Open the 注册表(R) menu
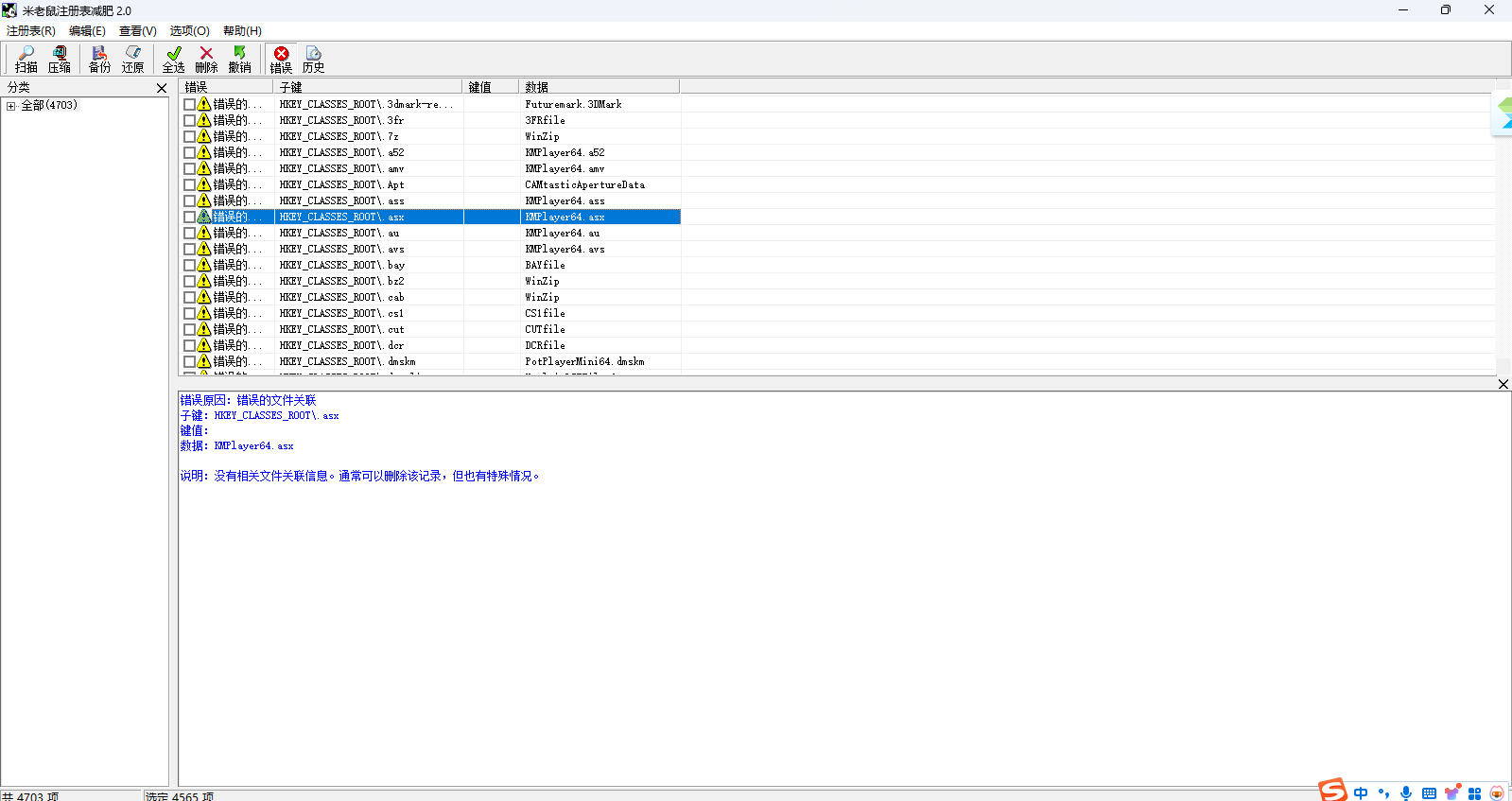Screen dimensions: 1512x801 [31, 31]
